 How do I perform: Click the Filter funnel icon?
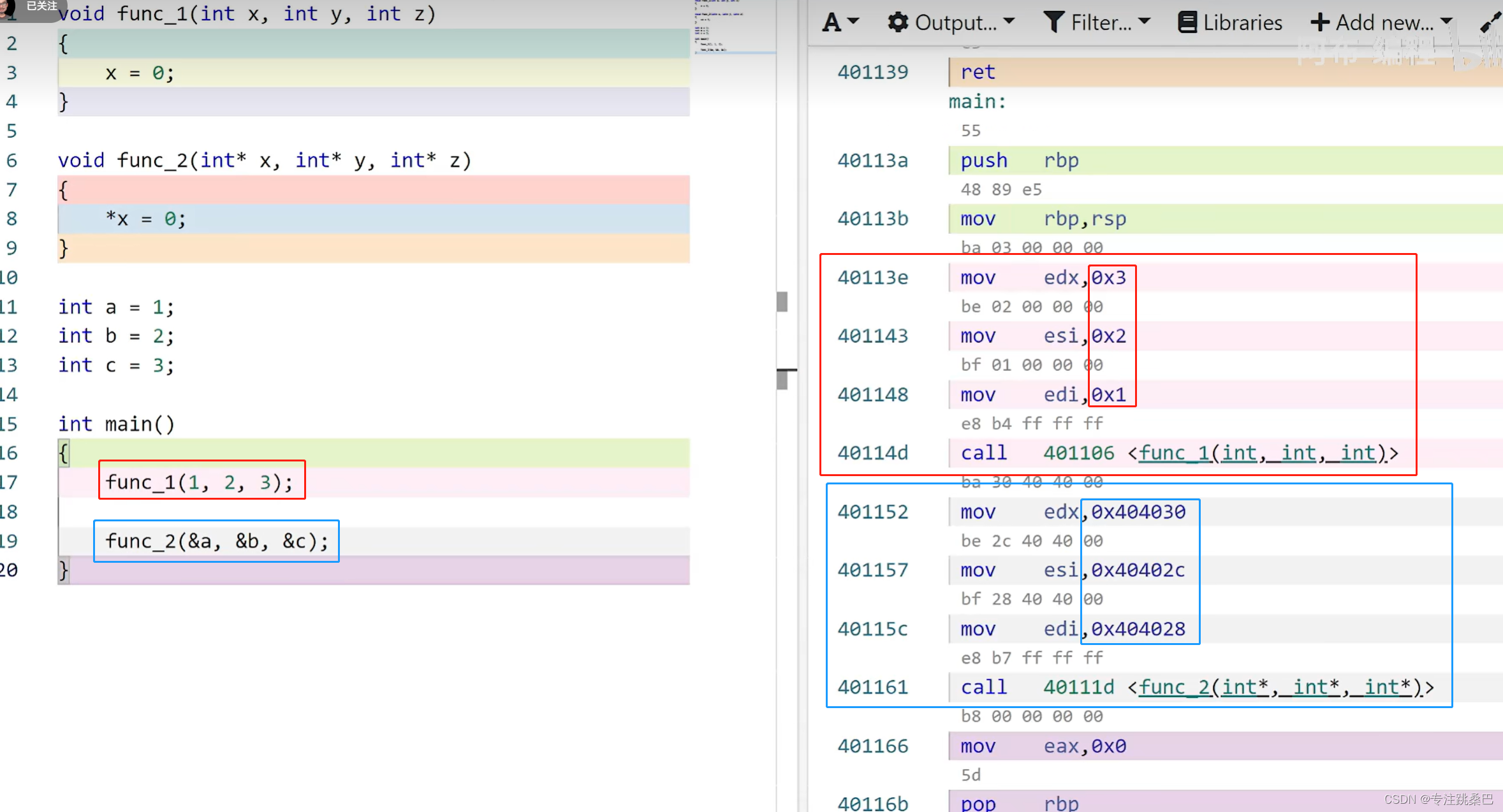coord(1053,23)
